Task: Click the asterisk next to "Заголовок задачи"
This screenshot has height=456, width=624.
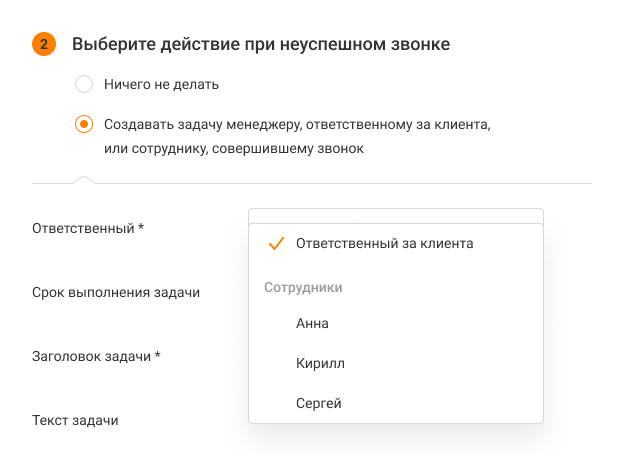Action: tap(158, 355)
